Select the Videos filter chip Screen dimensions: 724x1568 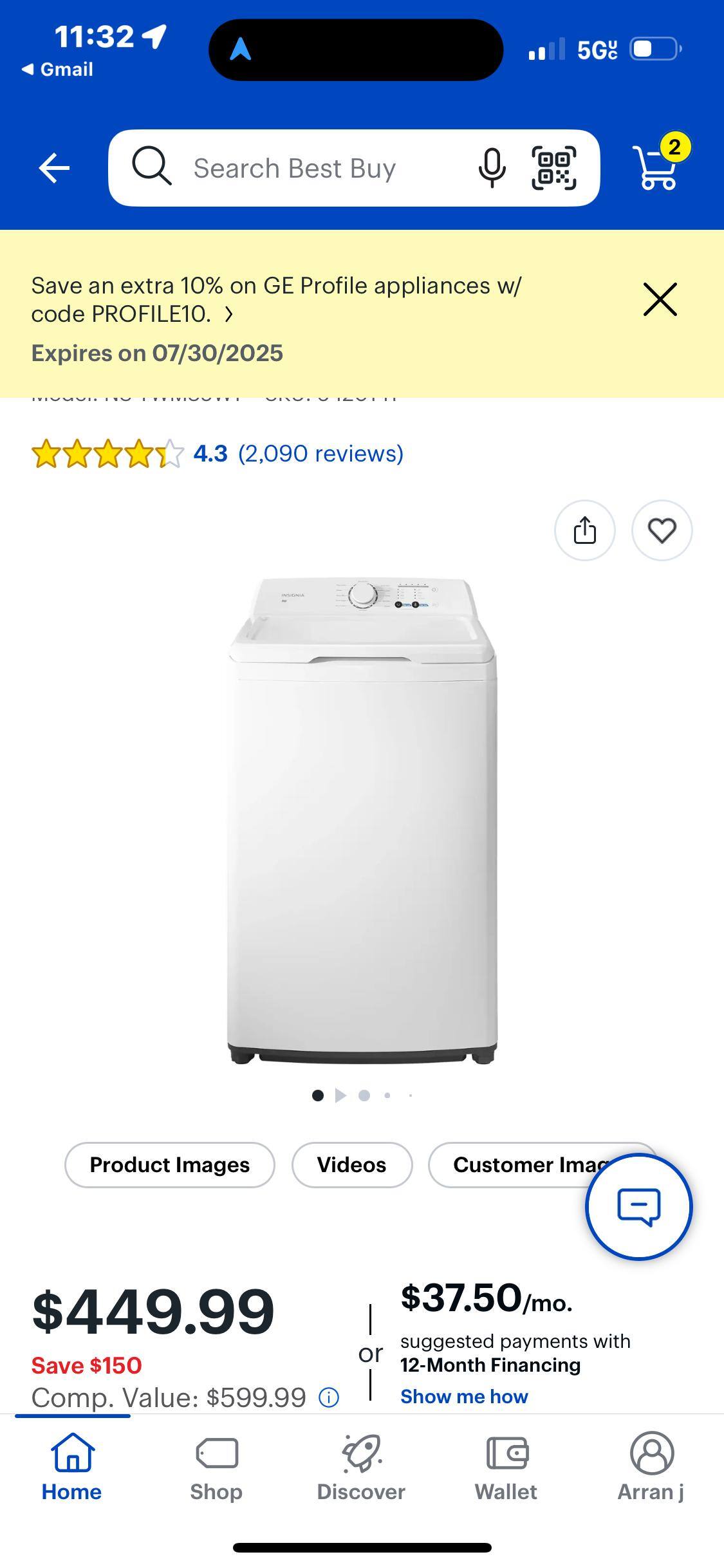352,1165
